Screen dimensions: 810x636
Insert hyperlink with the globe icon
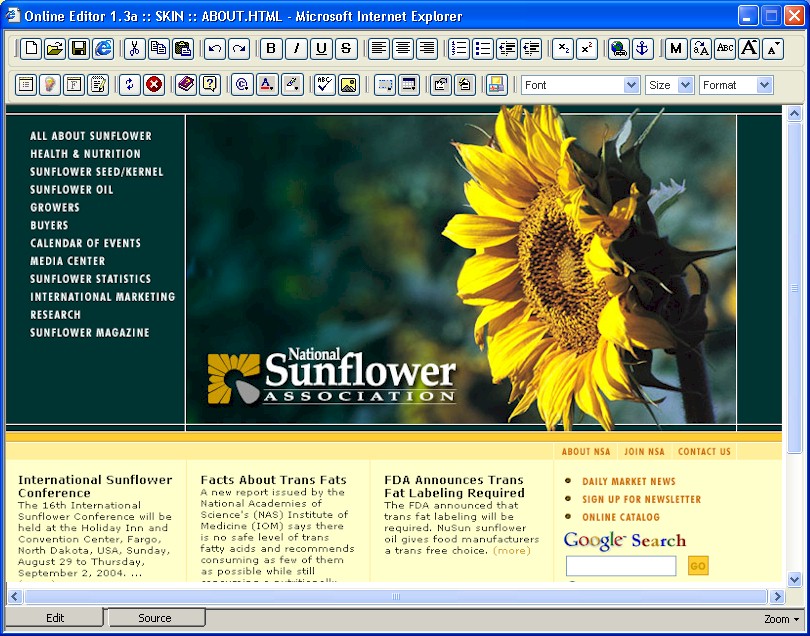pyautogui.click(x=618, y=49)
